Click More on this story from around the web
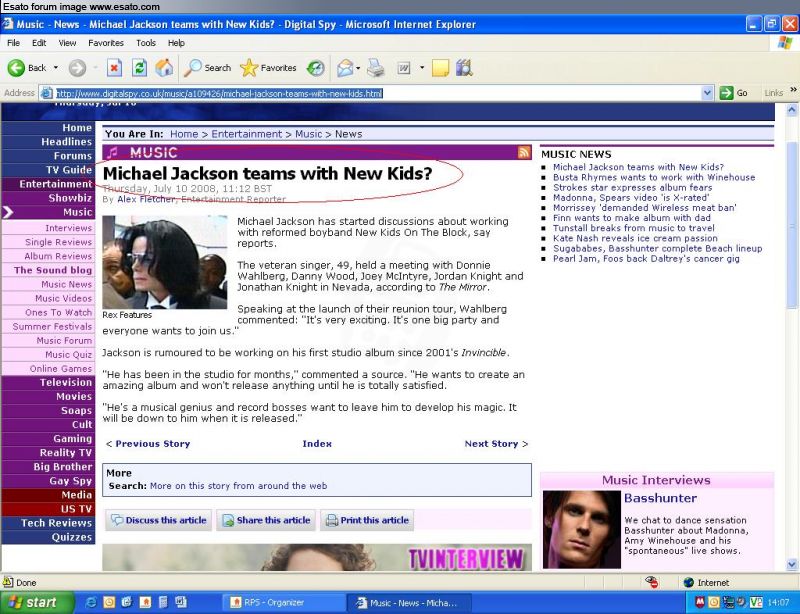 coord(238,486)
